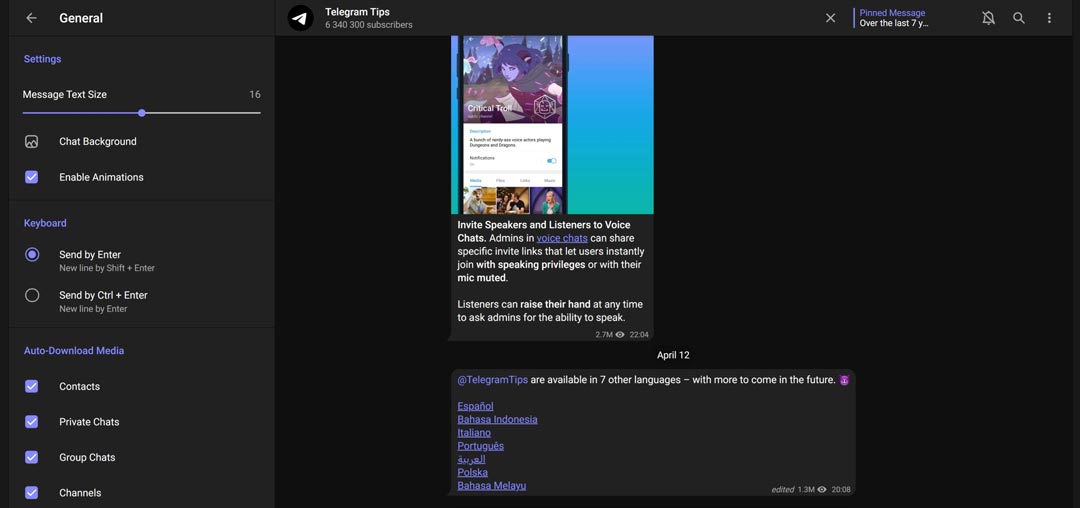Open the Telegram Tips channel avatar
1080x508 pixels.
(x=300, y=18)
